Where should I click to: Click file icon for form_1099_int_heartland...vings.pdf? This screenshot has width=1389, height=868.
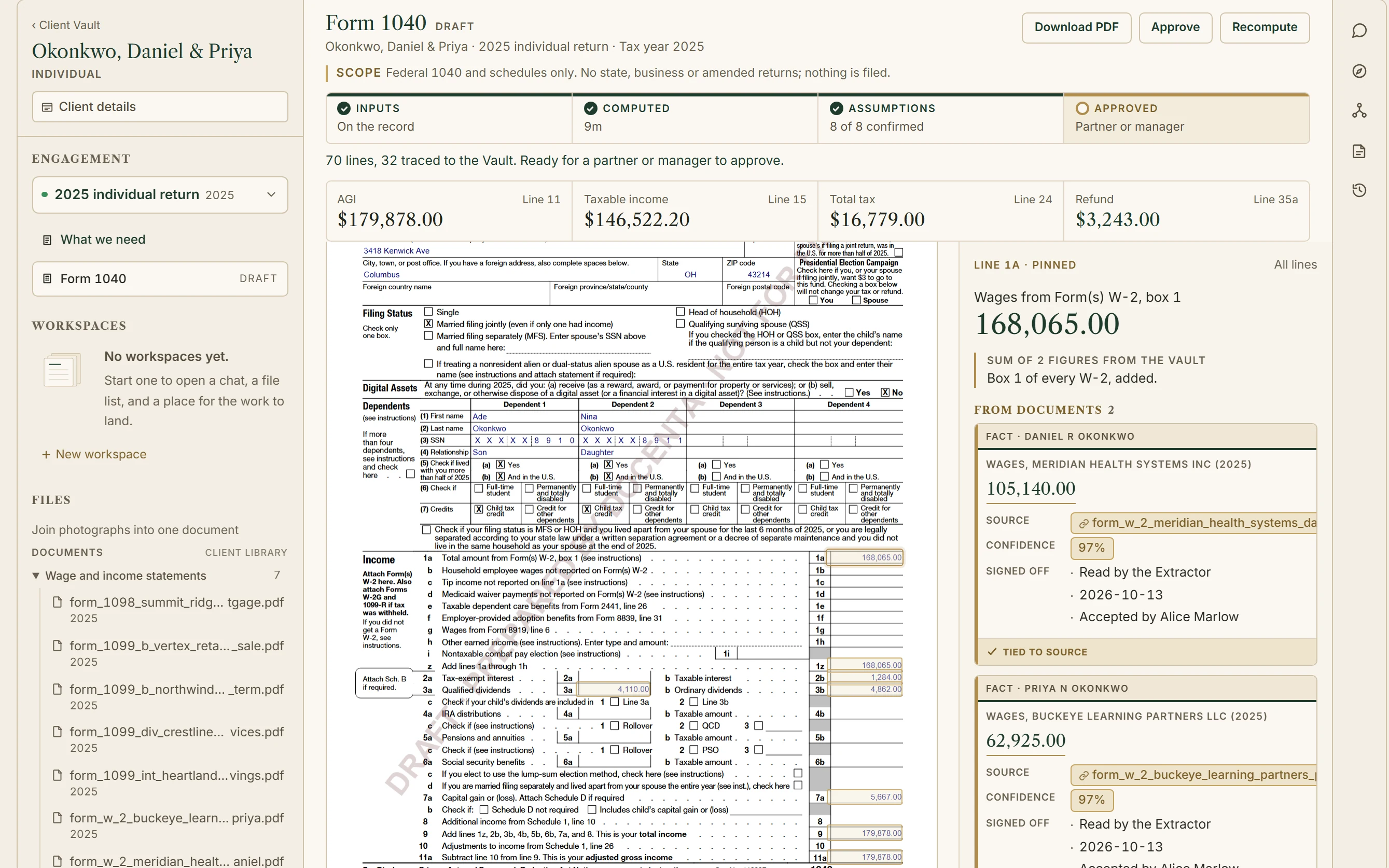57,775
